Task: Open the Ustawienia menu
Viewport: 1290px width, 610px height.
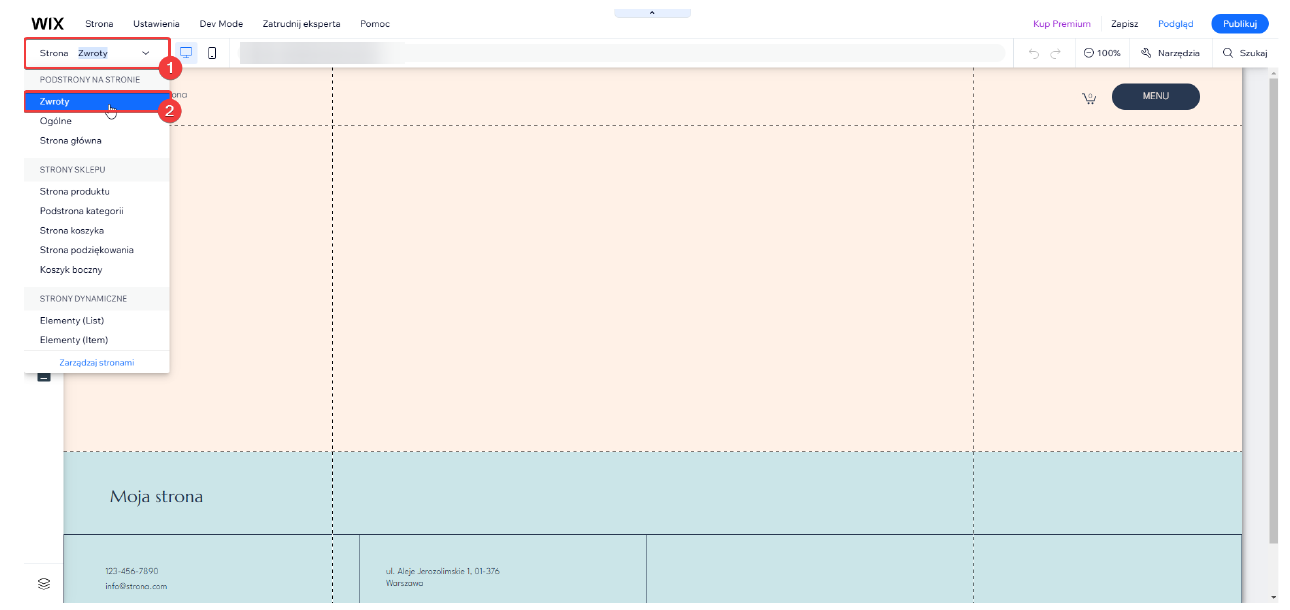Action: pos(156,23)
